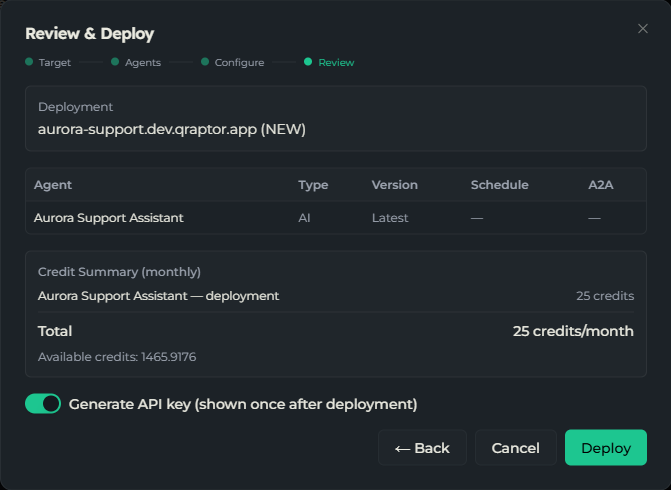Viewport: 671px width, 490px height.
Task: Select the Target step
Action: tap(48, 62)
